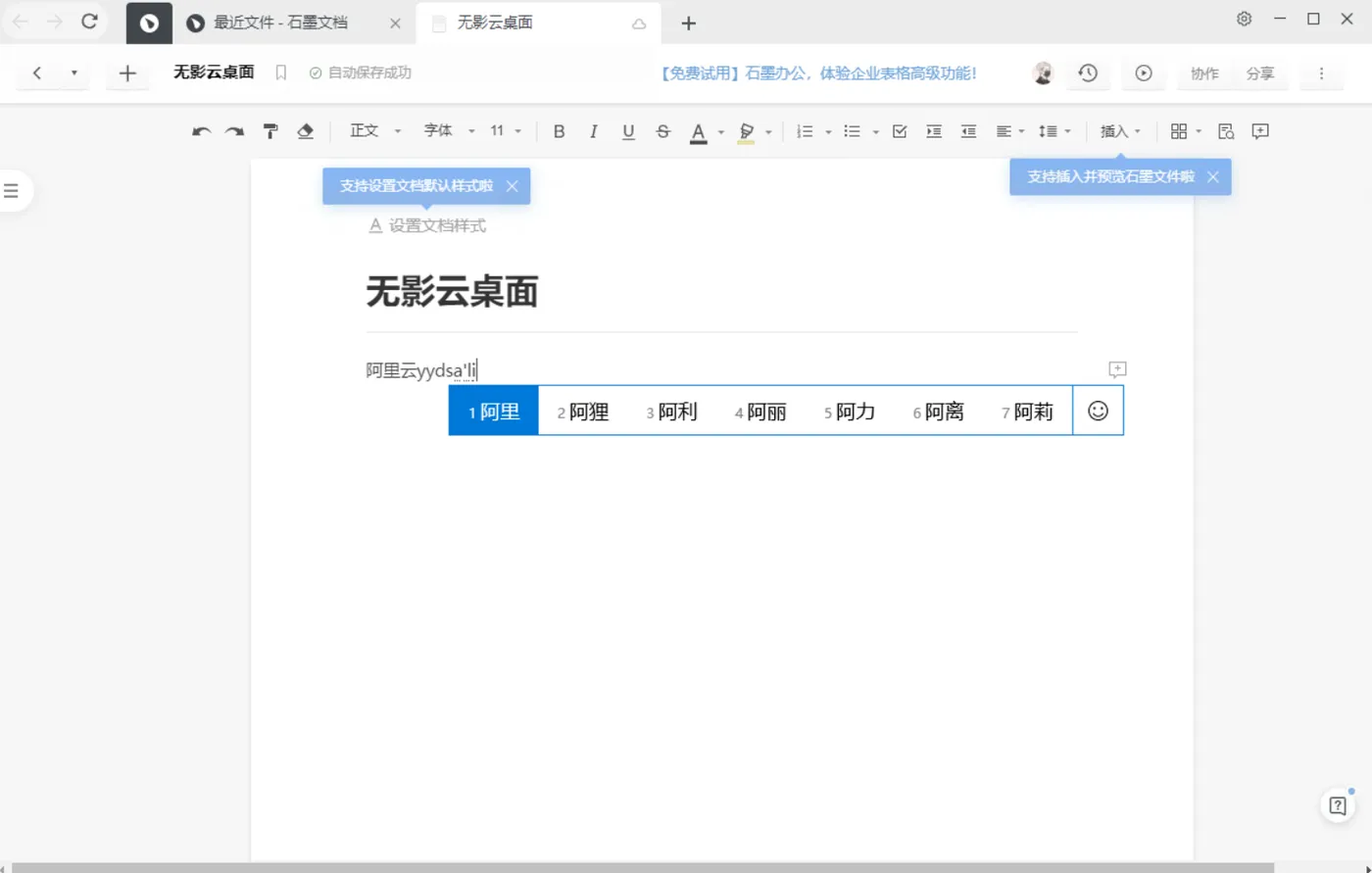Viewport: 1372px width, 873px height.
Task: Expand the back navigation history arrow
Action: point(74,73)
